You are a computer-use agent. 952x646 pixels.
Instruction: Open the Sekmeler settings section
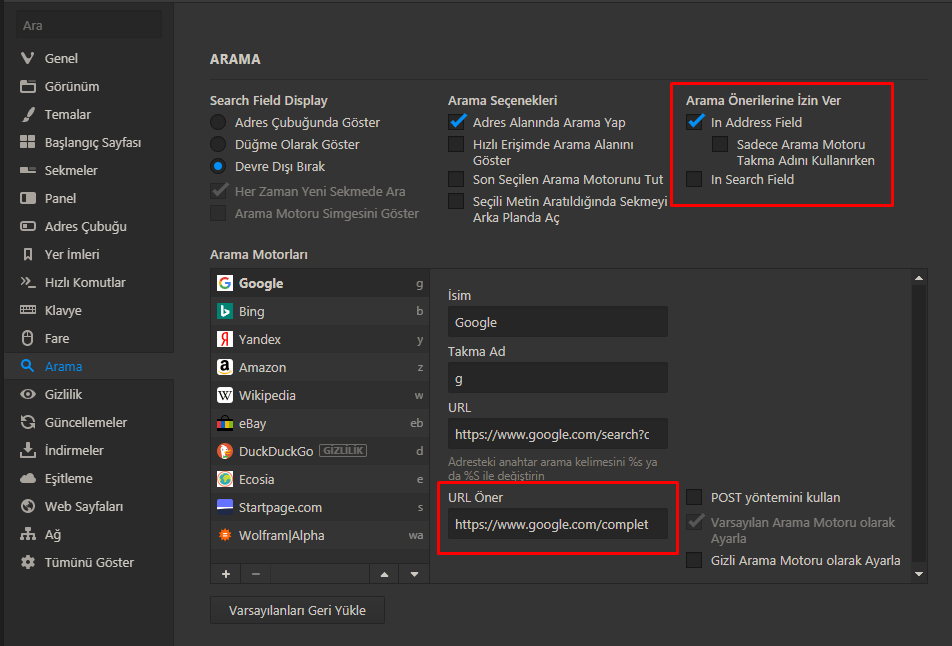pos(71,170)
